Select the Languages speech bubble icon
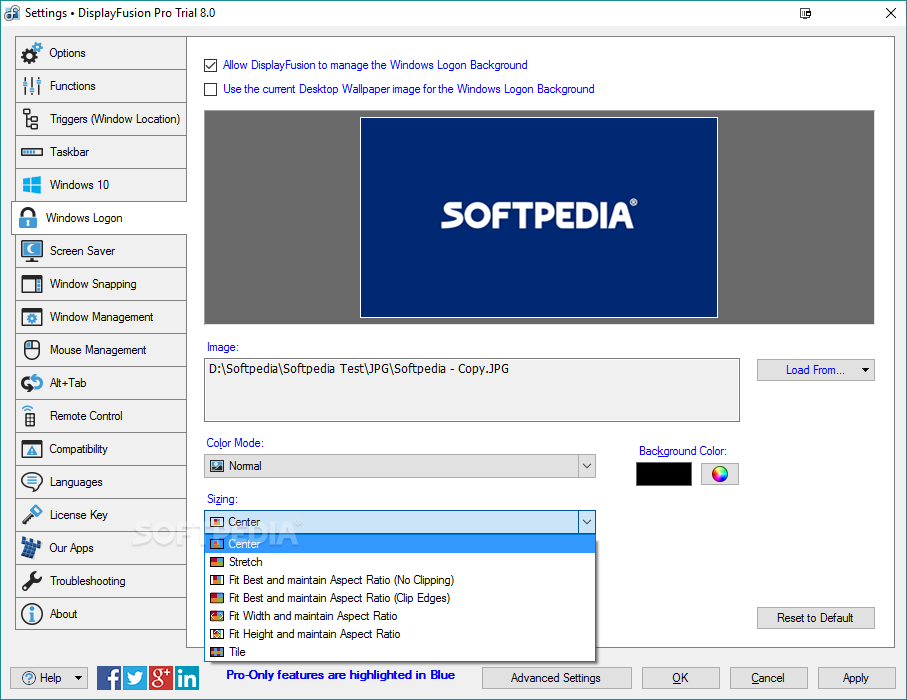Viewport: 907px width, 700px height. (31, 482)
